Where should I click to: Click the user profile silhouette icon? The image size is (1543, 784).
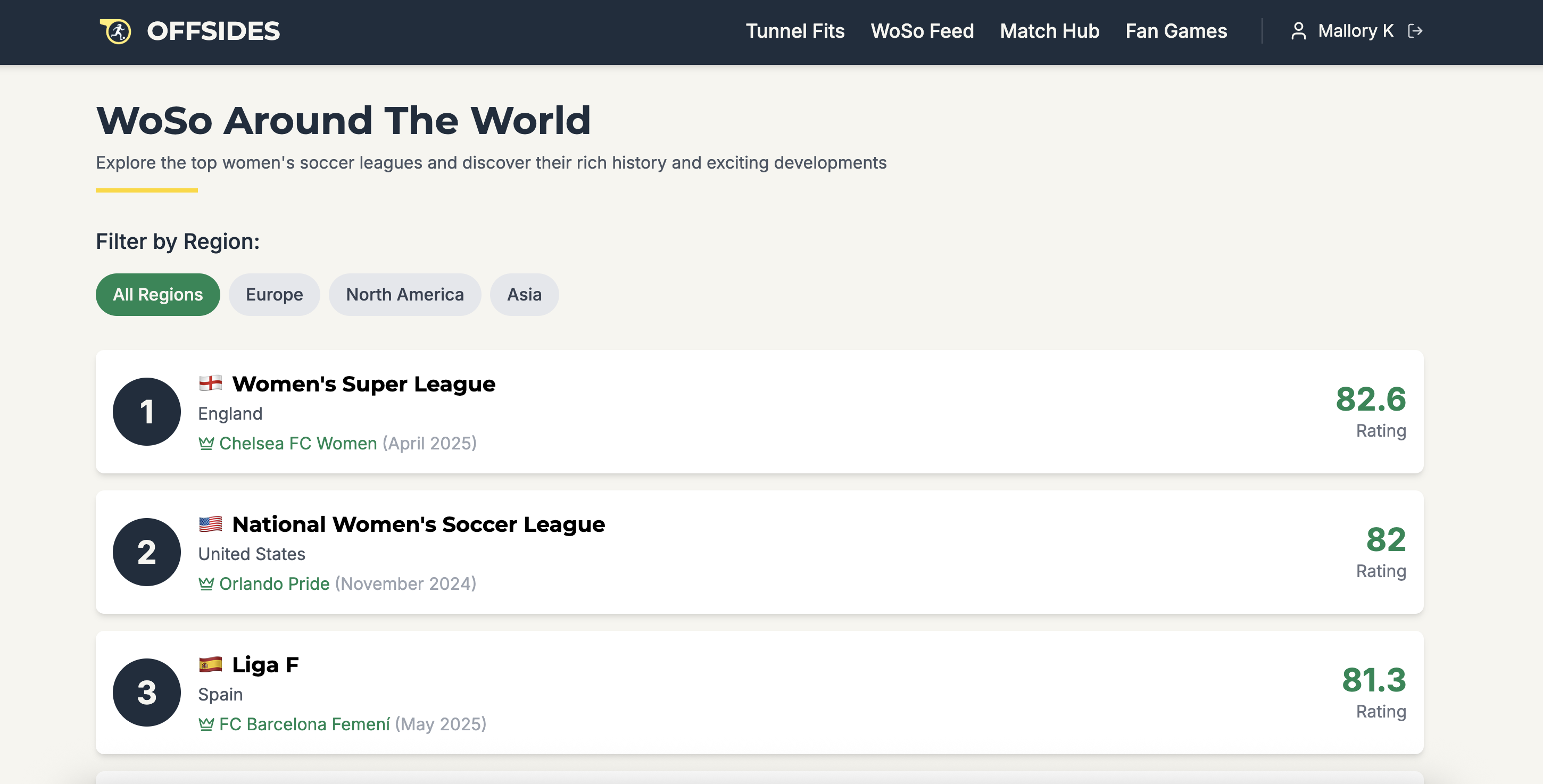[1298, 31]
